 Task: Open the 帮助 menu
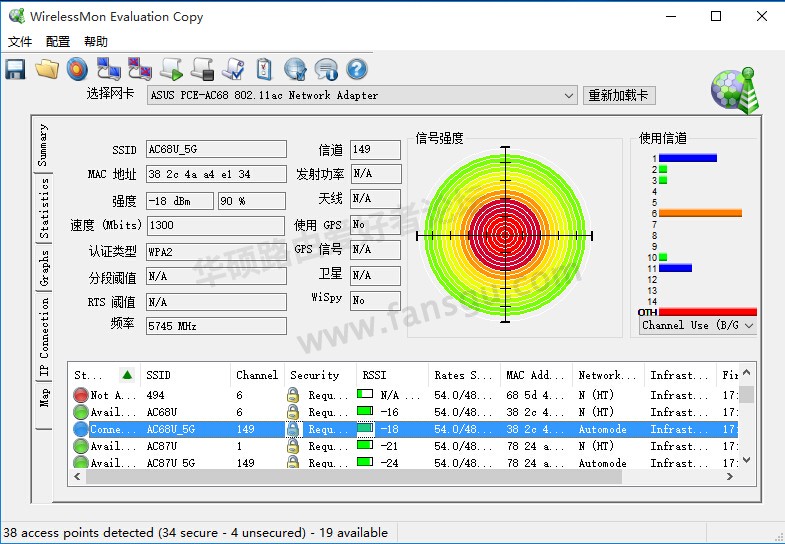[96, 42]
